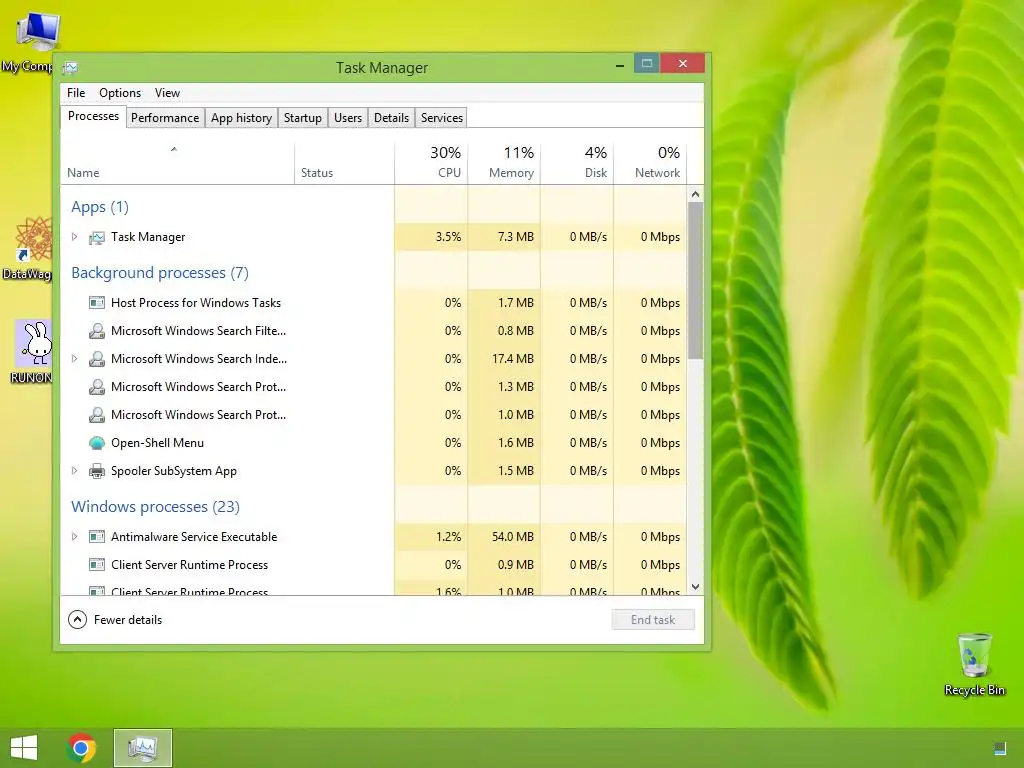Click Spooler SubSystem App printer icon

(97, 471)
